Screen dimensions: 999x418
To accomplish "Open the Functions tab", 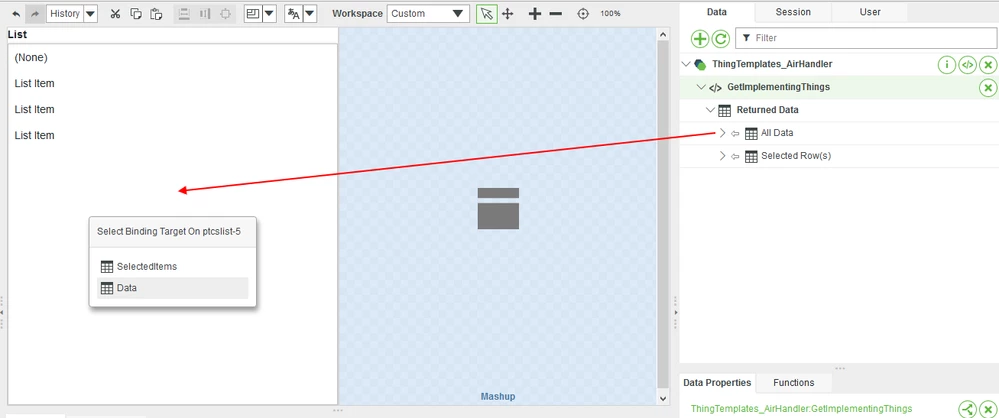I will (x=793, y=383).
